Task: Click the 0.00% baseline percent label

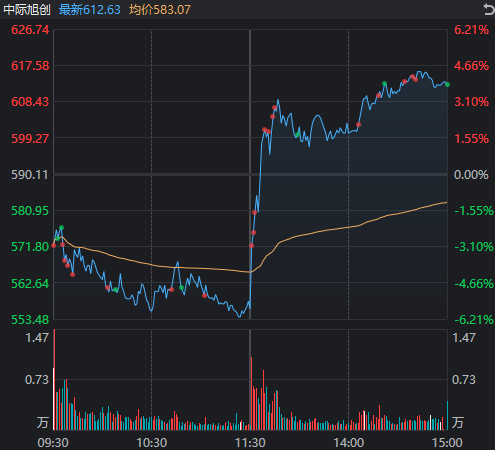Action: click(x=471, y=175)
